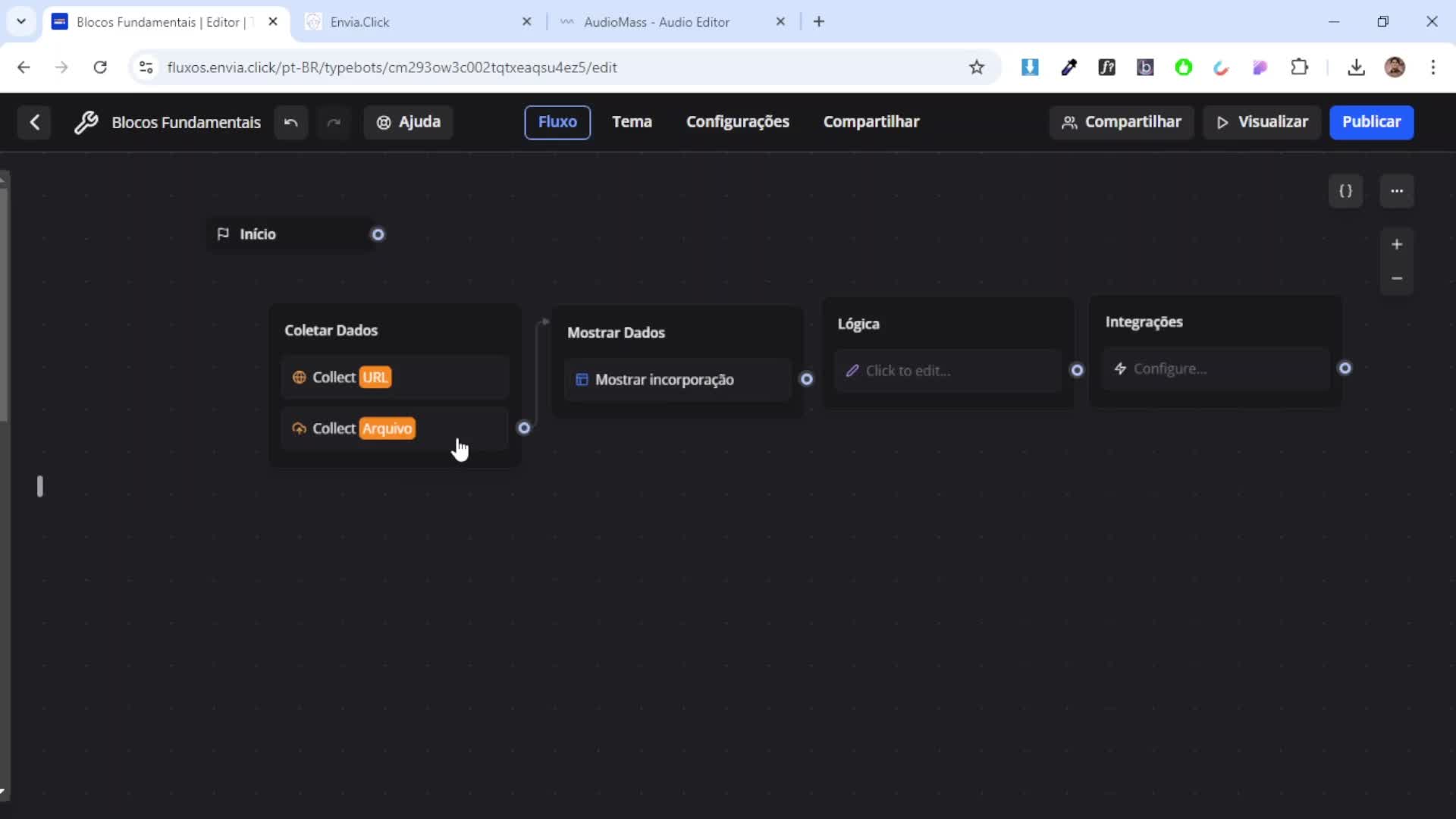Click the back arrow next to Blocos Fundamentais
The height and width of the screenshot is (819, 1456).
(35, 122)
